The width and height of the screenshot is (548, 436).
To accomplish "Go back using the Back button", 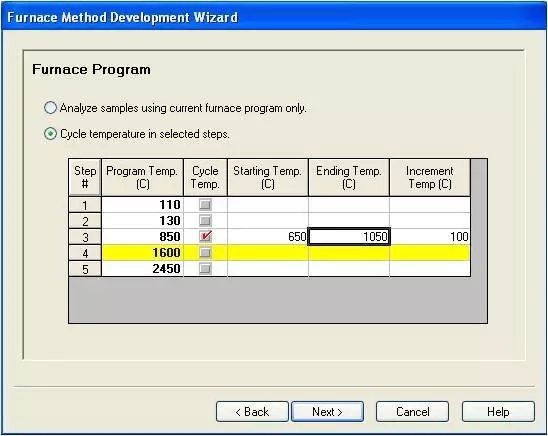I will tap(252, 412).
